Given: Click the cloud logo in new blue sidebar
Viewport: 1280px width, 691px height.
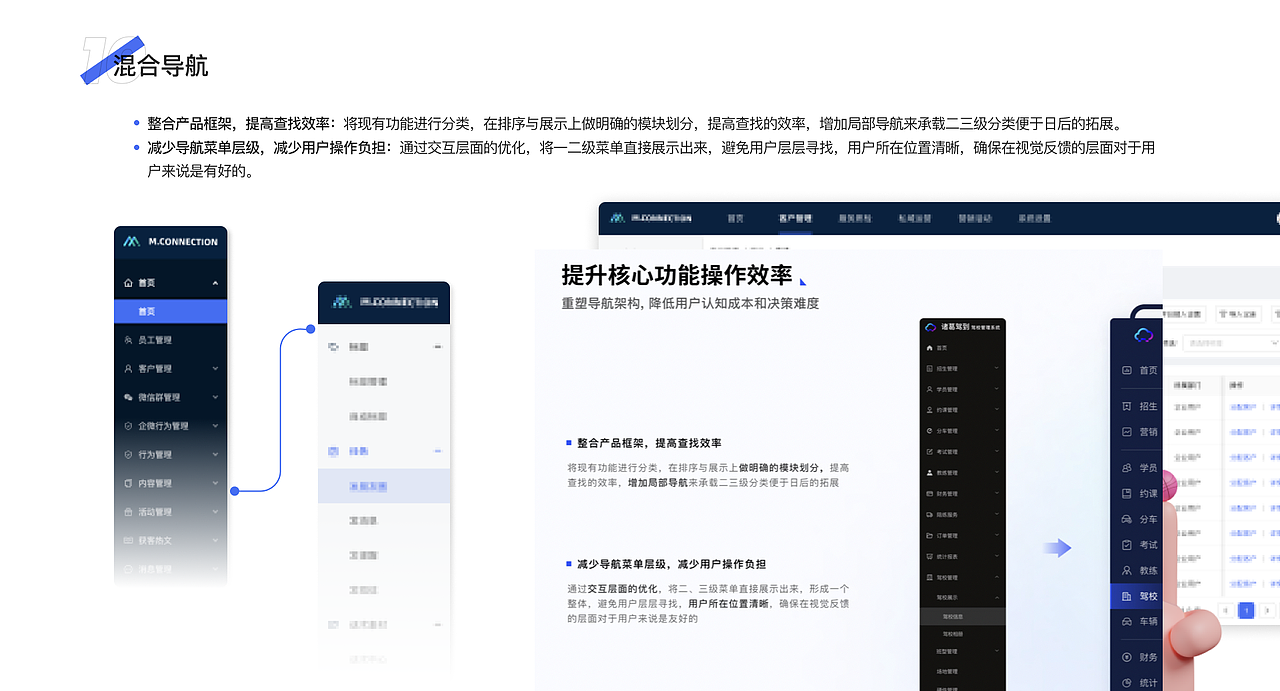Looking at the screenshot, I should 1144,336.
